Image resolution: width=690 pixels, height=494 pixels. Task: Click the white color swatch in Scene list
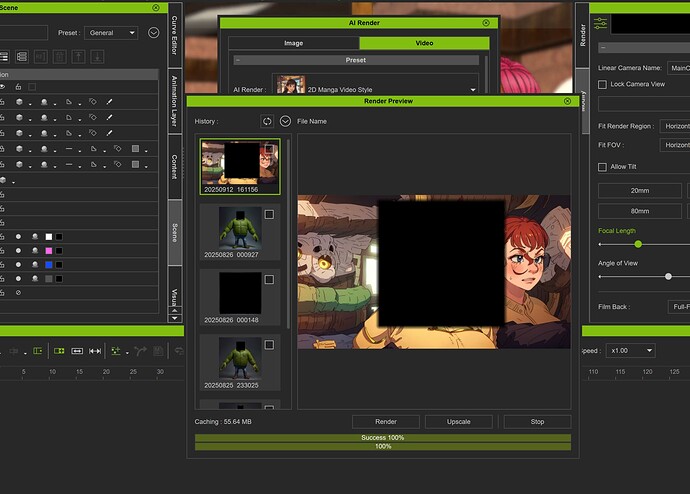(49, 237)
